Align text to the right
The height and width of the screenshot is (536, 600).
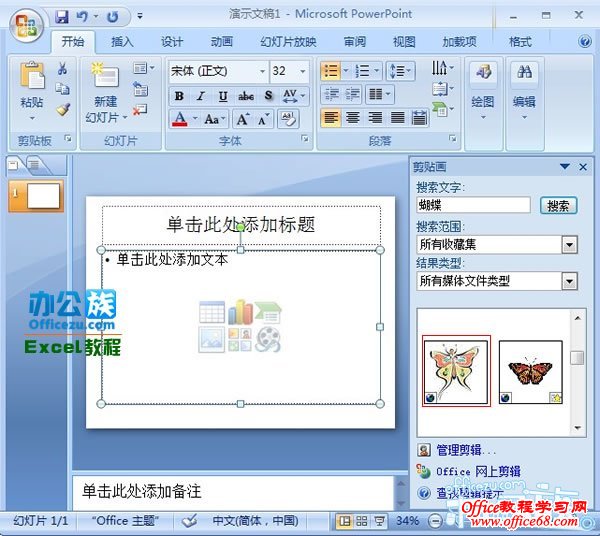click(375, 118)
